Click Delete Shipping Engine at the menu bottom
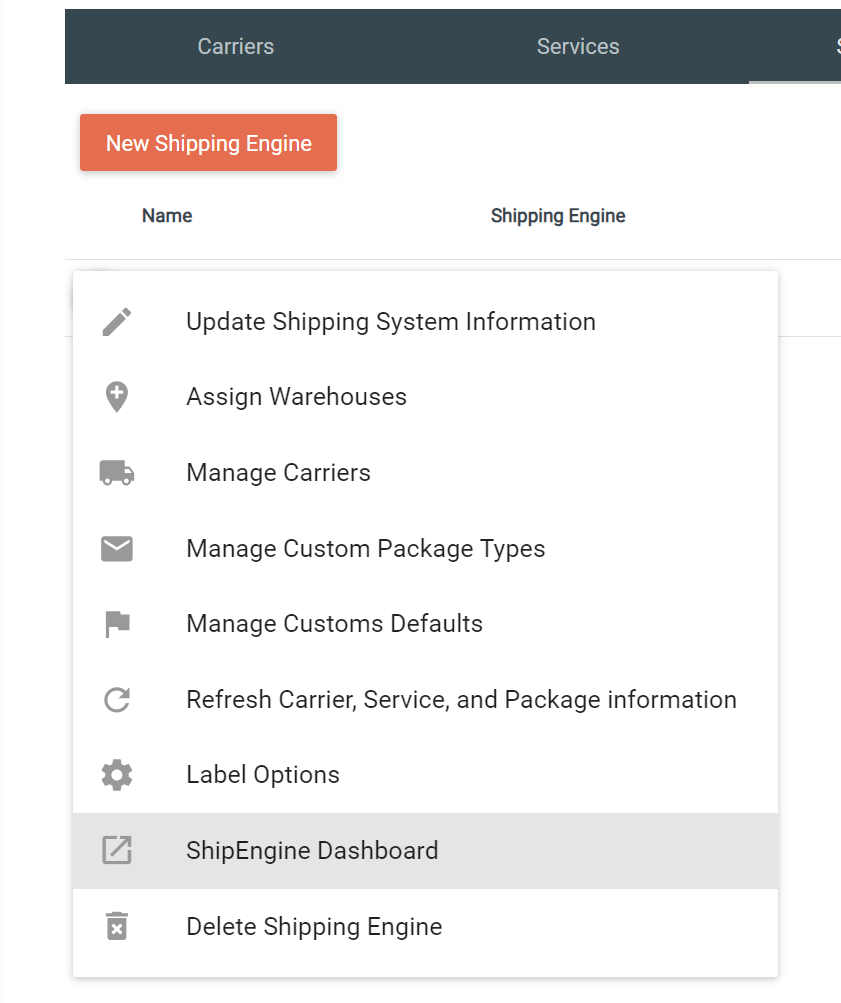The height and width of the screenshot is (1003, 841). [314, 926]
